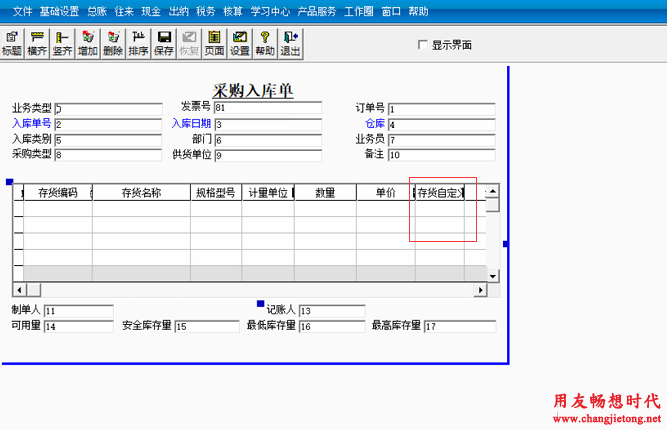Click the 供货单位 input field

[268, 156]
